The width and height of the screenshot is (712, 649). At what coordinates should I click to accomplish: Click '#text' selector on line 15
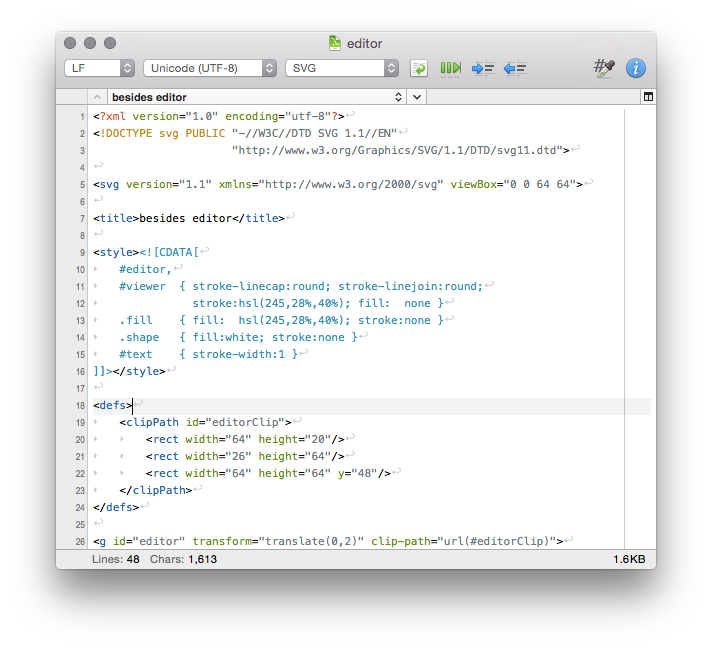point(135,354)
